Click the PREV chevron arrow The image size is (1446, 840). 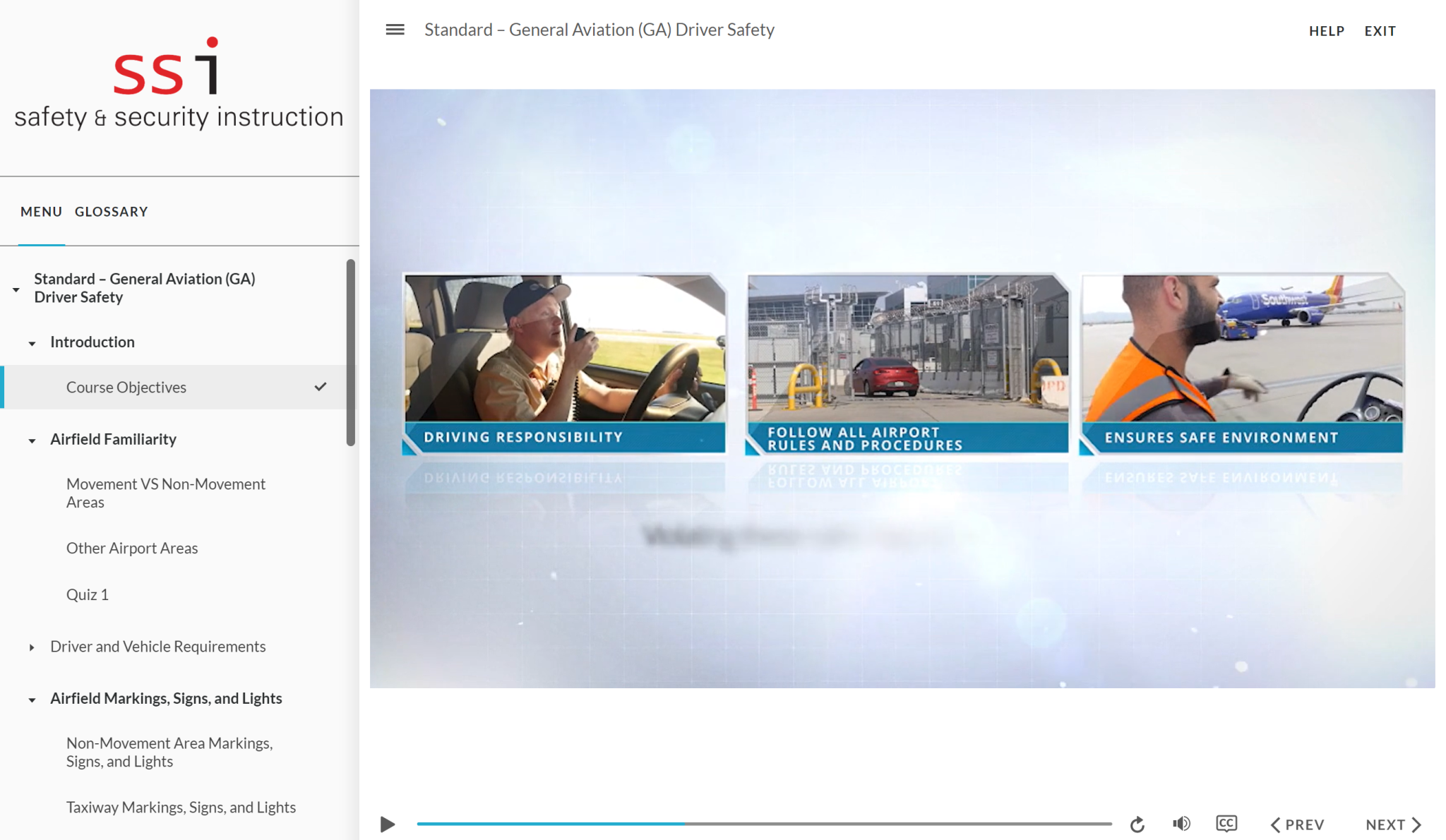click(1275, 824)
